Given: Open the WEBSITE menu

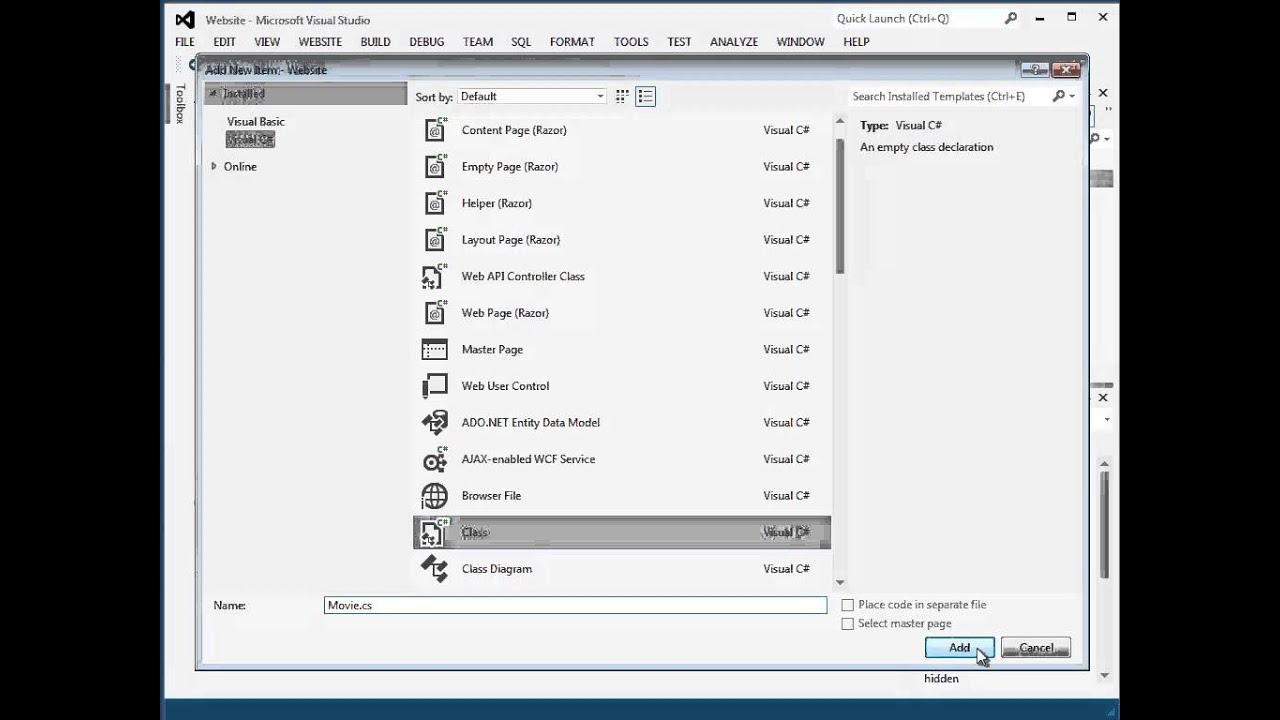Looking at the screenshot, I should 320,42.
